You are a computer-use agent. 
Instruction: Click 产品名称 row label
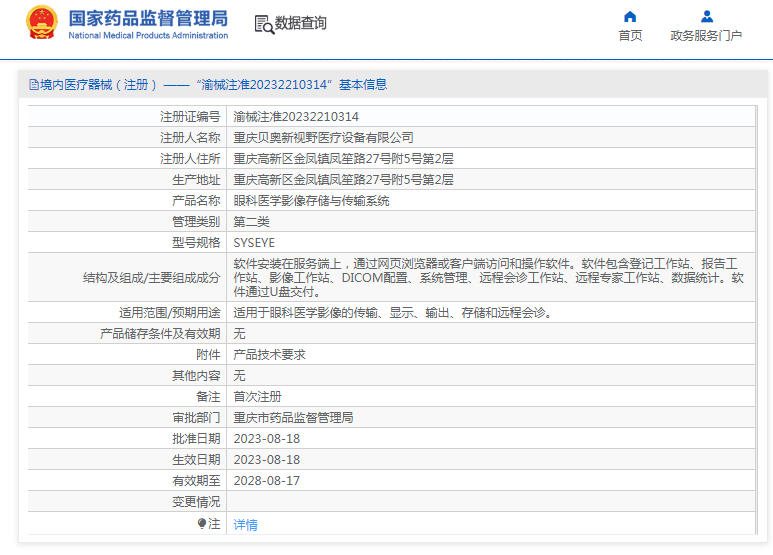coord(196,201)
